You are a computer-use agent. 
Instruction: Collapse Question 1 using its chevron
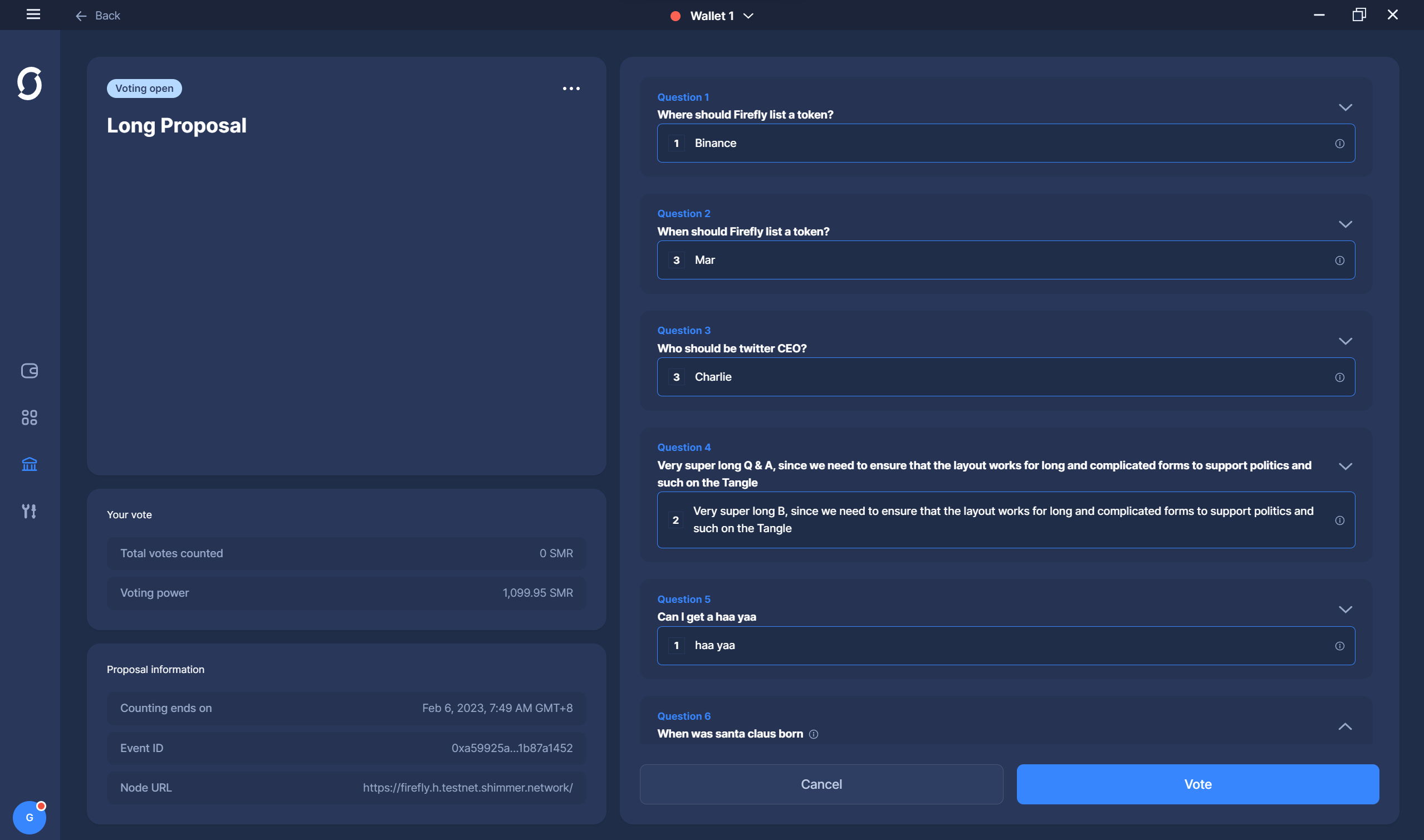pos(1346,107)
